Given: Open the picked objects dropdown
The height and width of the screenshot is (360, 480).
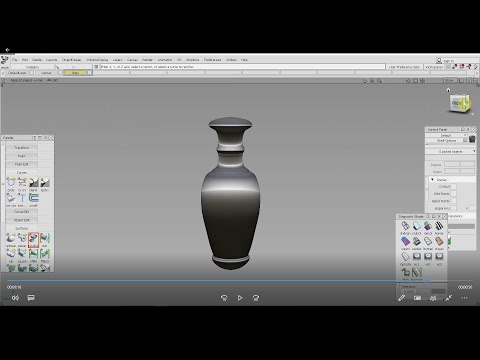Looking at the screenshot, I should [x=450, y=151].
